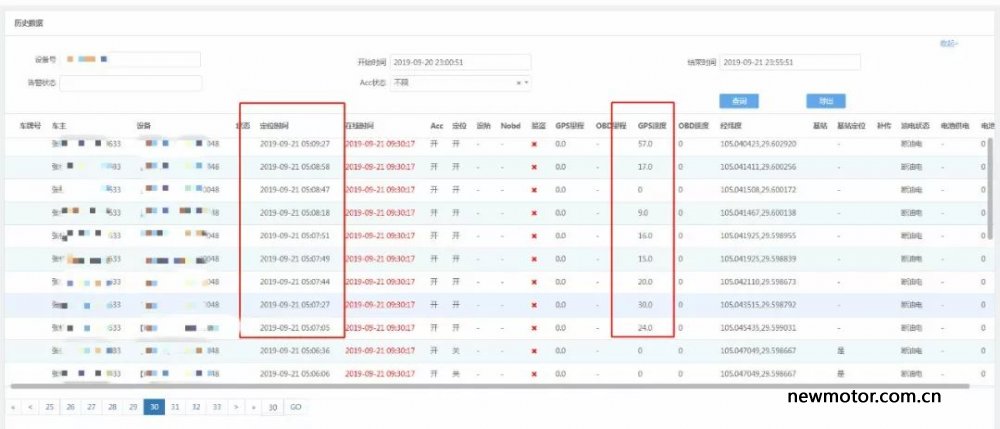
Task: Open page 33 in the pagination
Action: 217,407
